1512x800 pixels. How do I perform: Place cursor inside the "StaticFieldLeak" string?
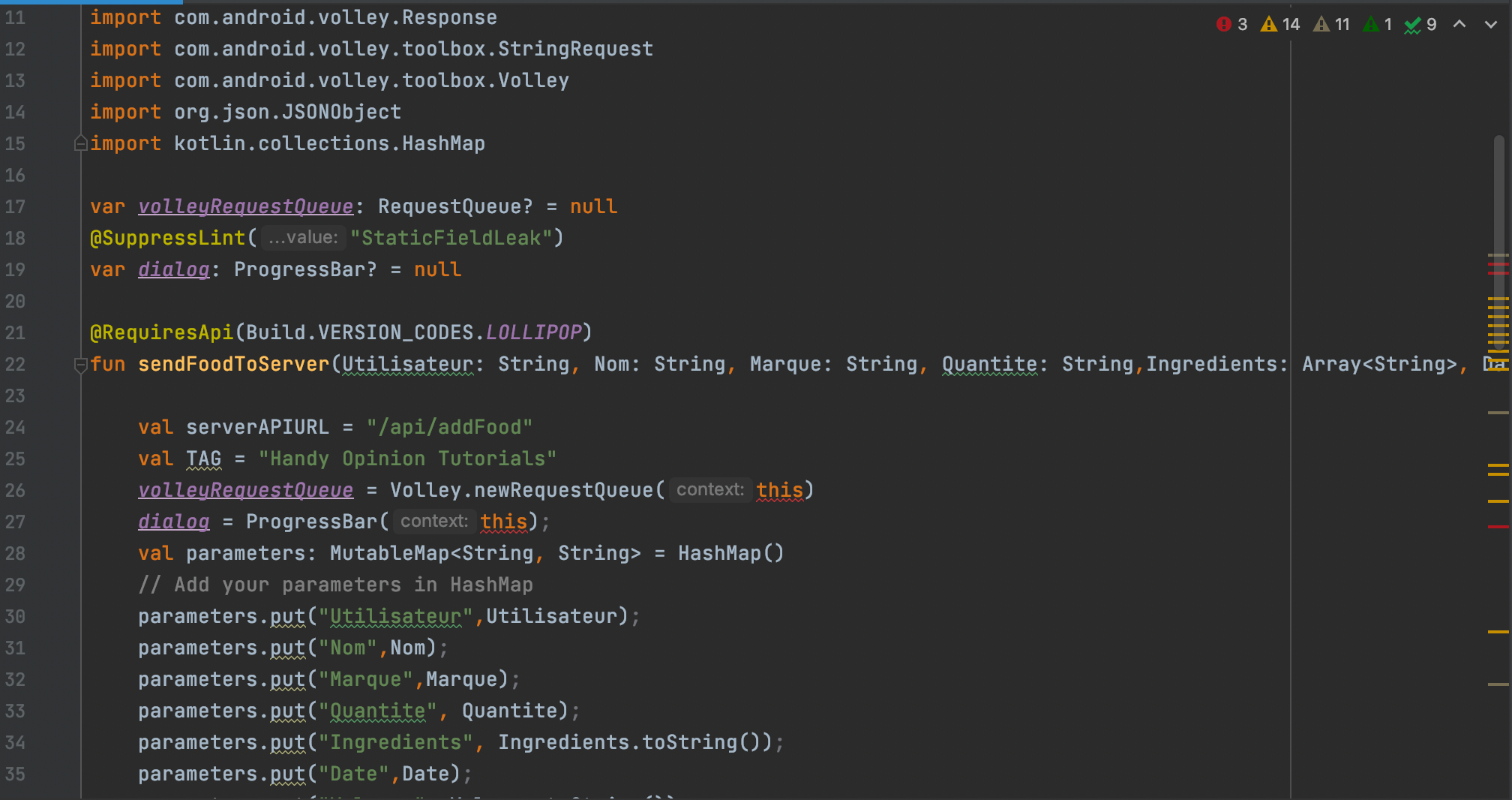pos(450,238)
